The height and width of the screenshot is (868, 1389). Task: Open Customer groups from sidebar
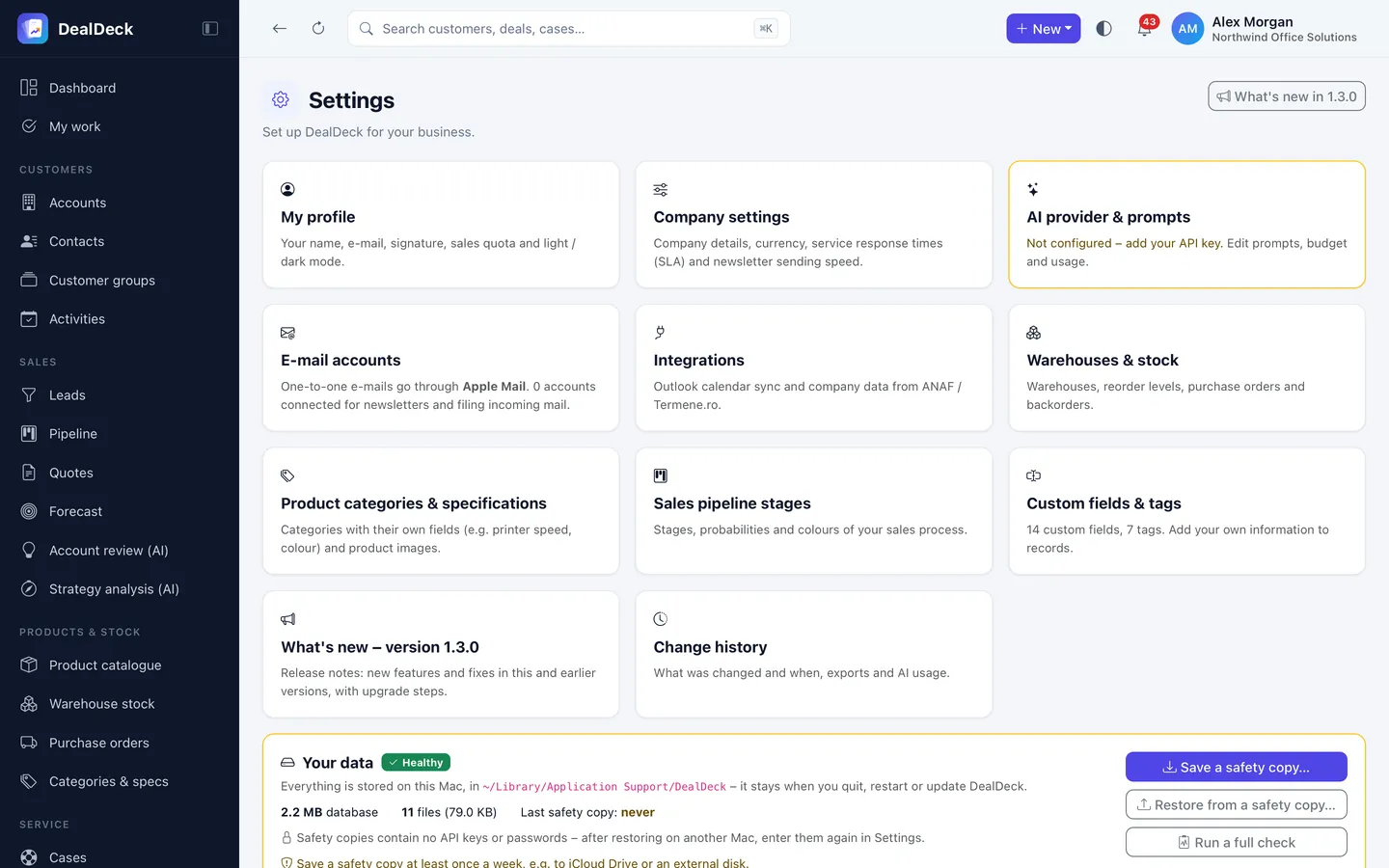(x=120, y=281)
